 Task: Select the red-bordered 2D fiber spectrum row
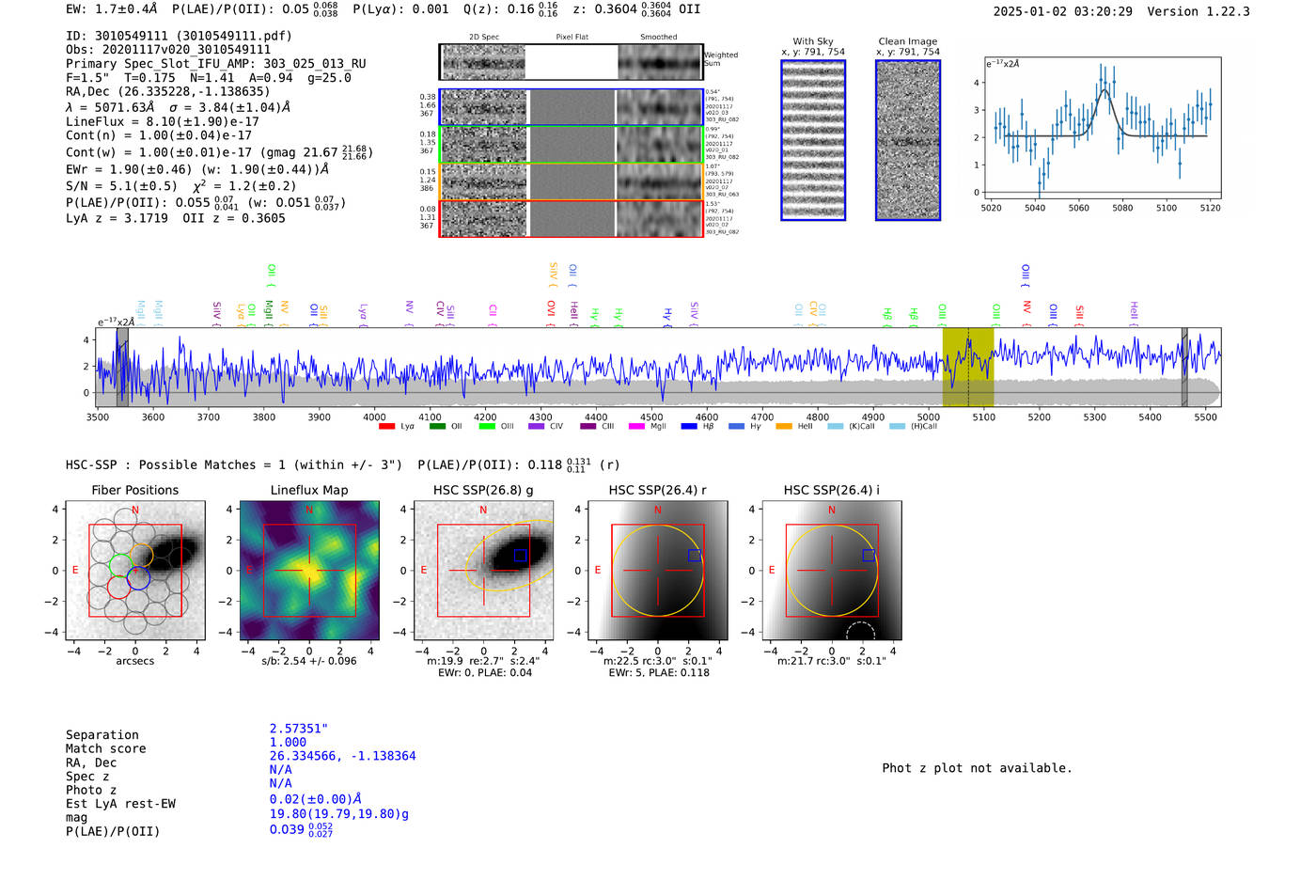click(571, 218)
